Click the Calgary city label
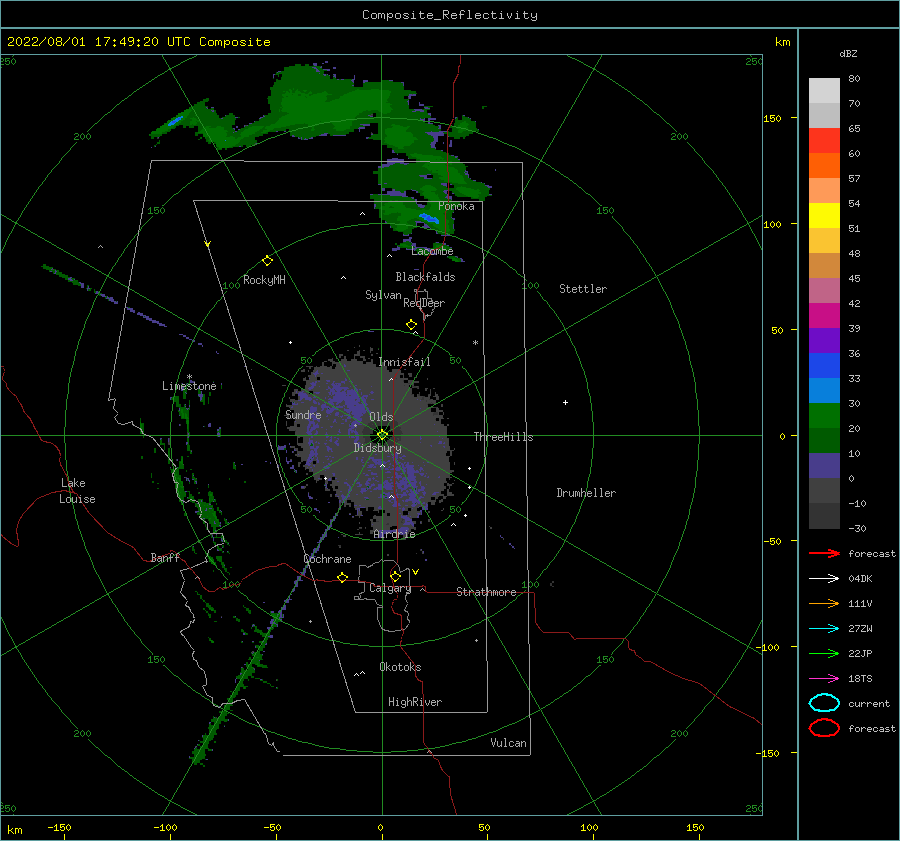900x841 pixels. click(x=390, y=588)
